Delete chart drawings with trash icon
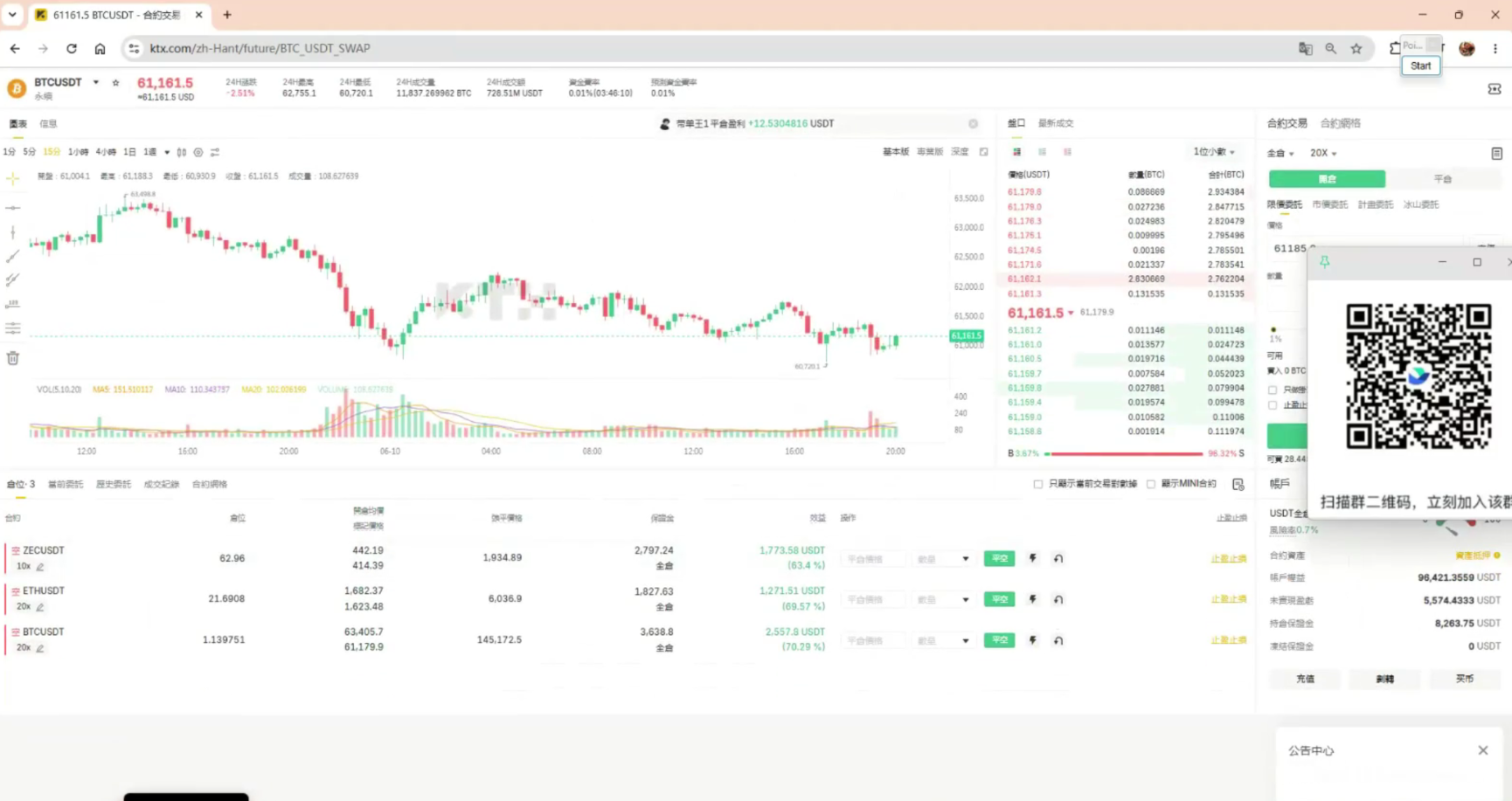 pos(12,357)
